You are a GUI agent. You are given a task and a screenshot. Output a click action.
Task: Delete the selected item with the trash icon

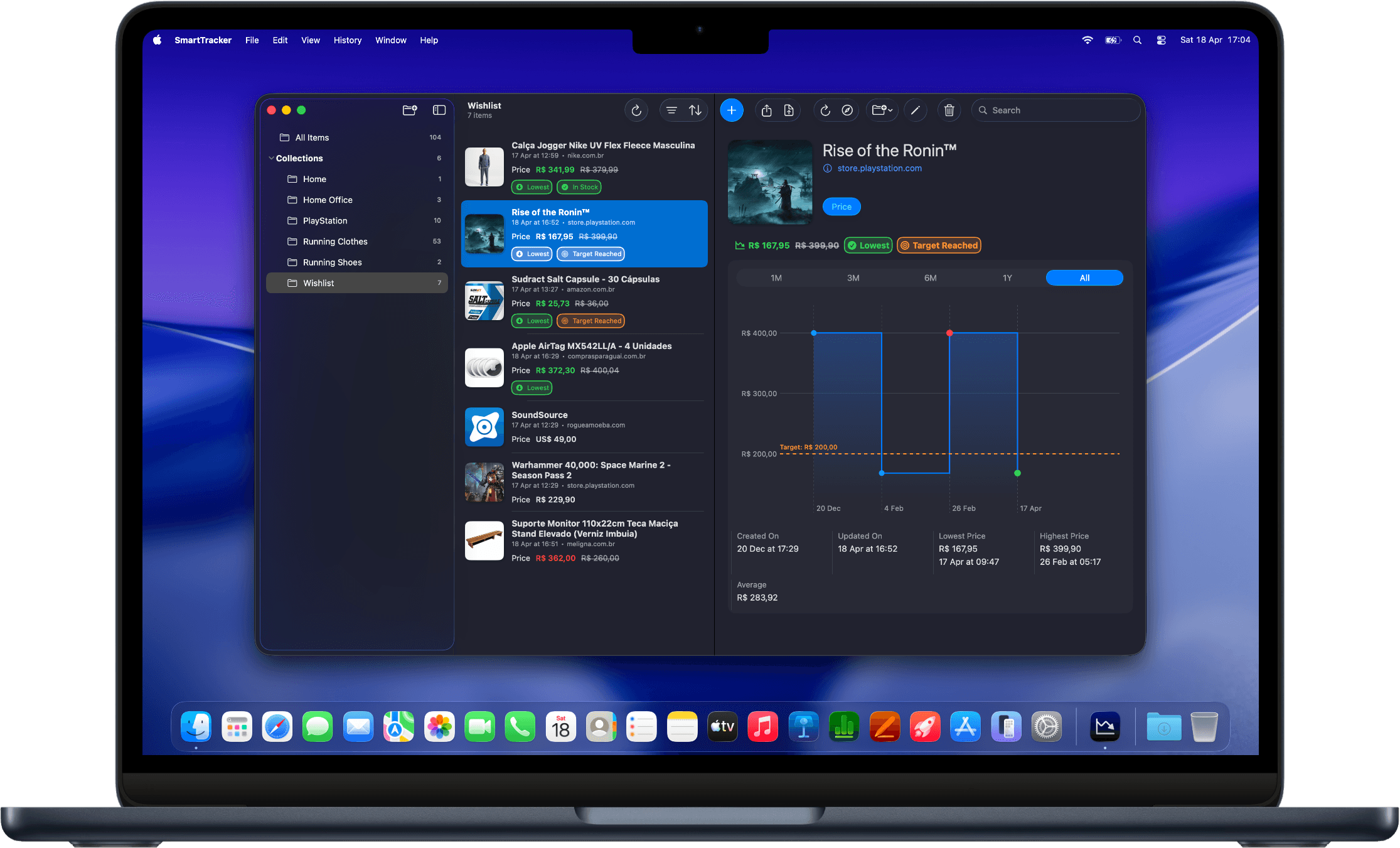click(949, 110)
